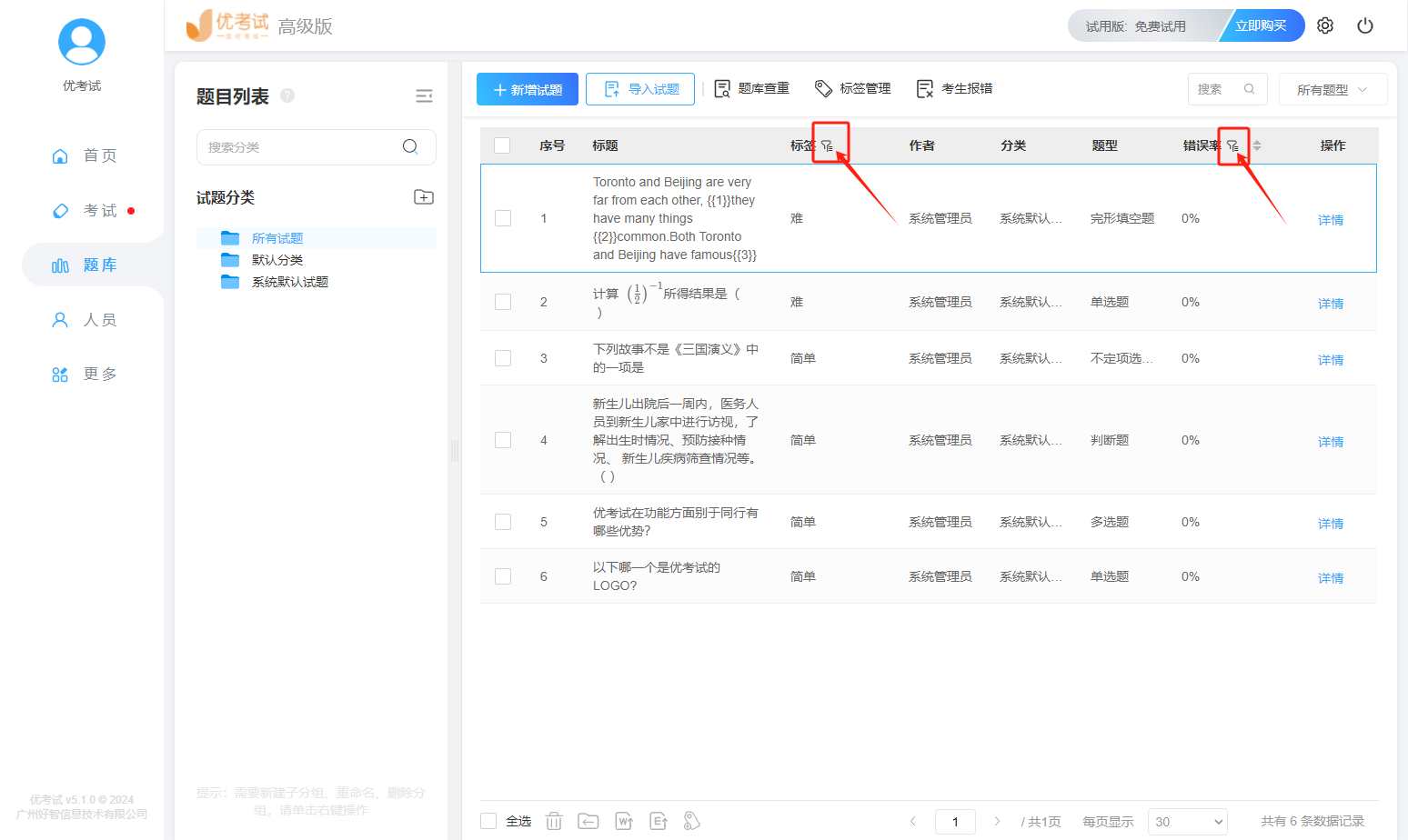1408x840 pixels.
Task: Open 详情 for the LOGO question
Action: [x=1331, y=578]
